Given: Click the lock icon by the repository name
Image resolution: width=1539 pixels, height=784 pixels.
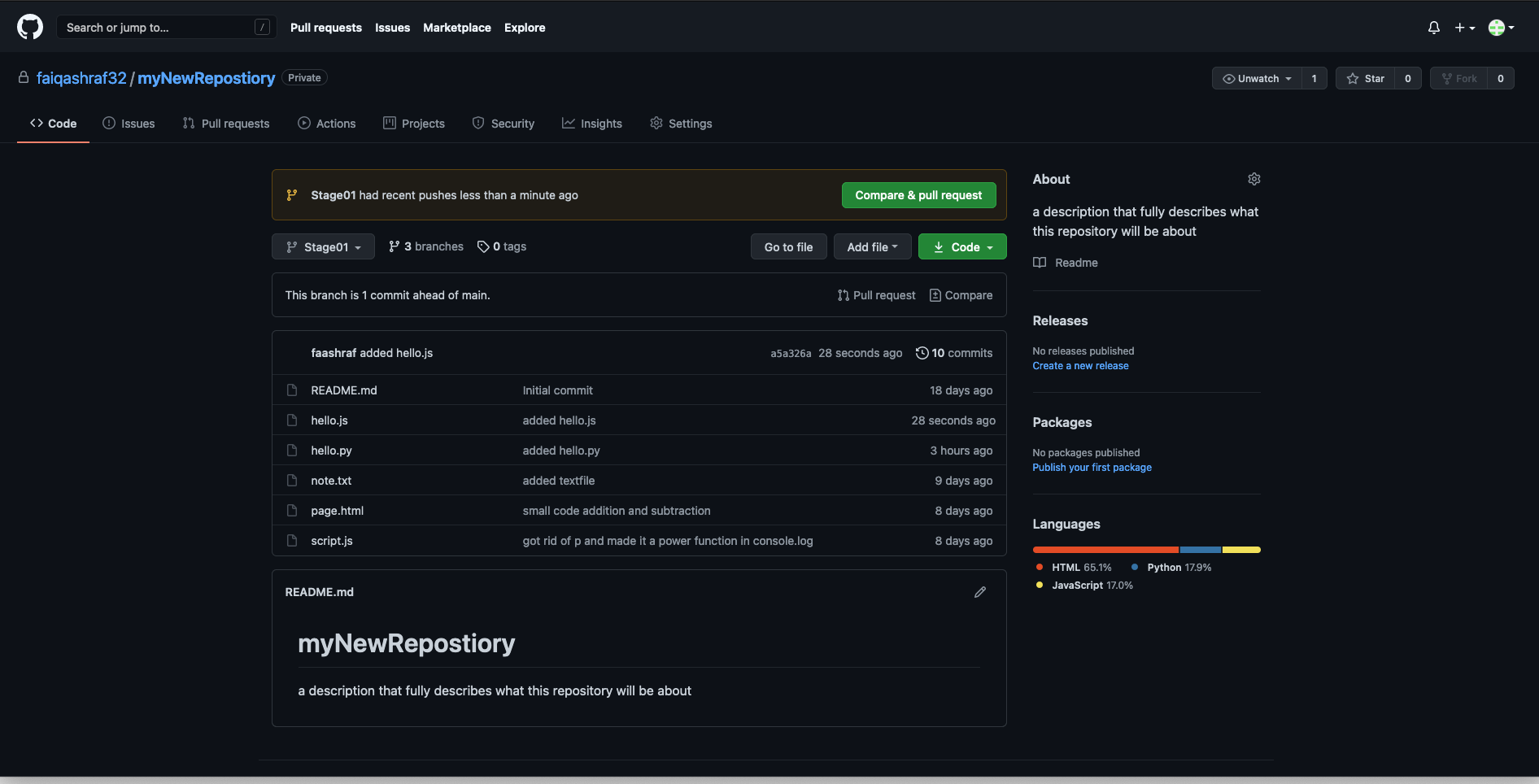Looking at the screenshot, I should 24,77.
